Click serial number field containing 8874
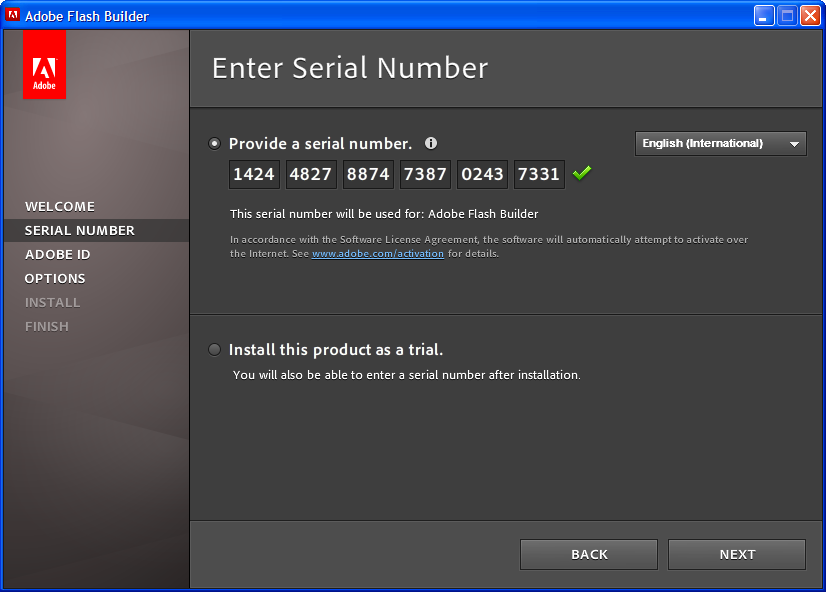The height and width of the screenshot is (592, 826). (368, 174)
